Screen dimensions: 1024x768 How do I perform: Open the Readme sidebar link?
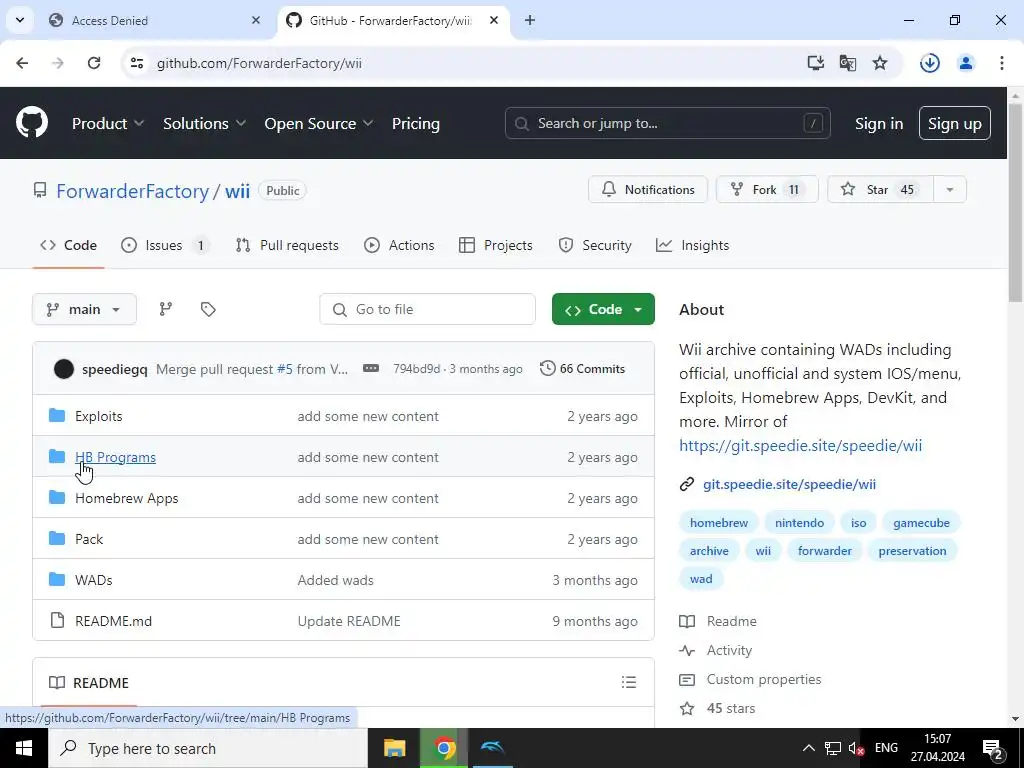click(718, 621)
